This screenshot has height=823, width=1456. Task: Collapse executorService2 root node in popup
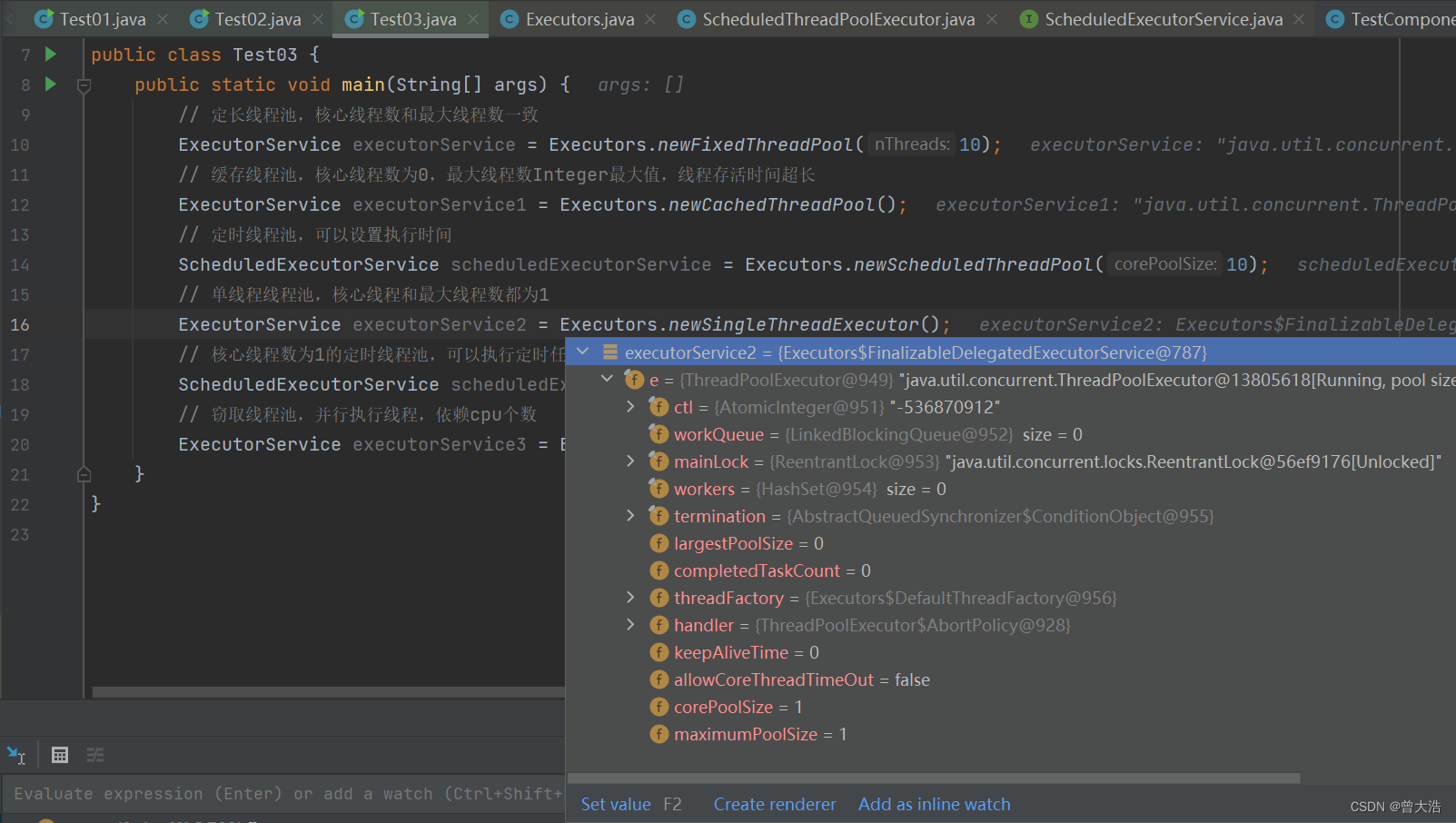point(583,352)
